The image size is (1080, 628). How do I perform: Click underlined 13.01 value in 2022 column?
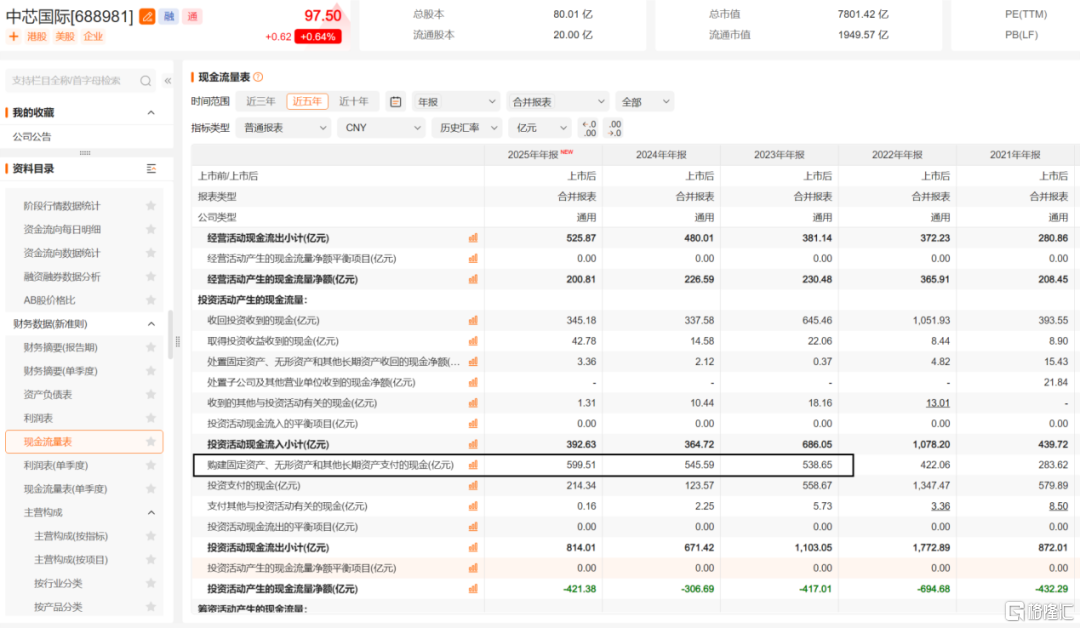937,404
